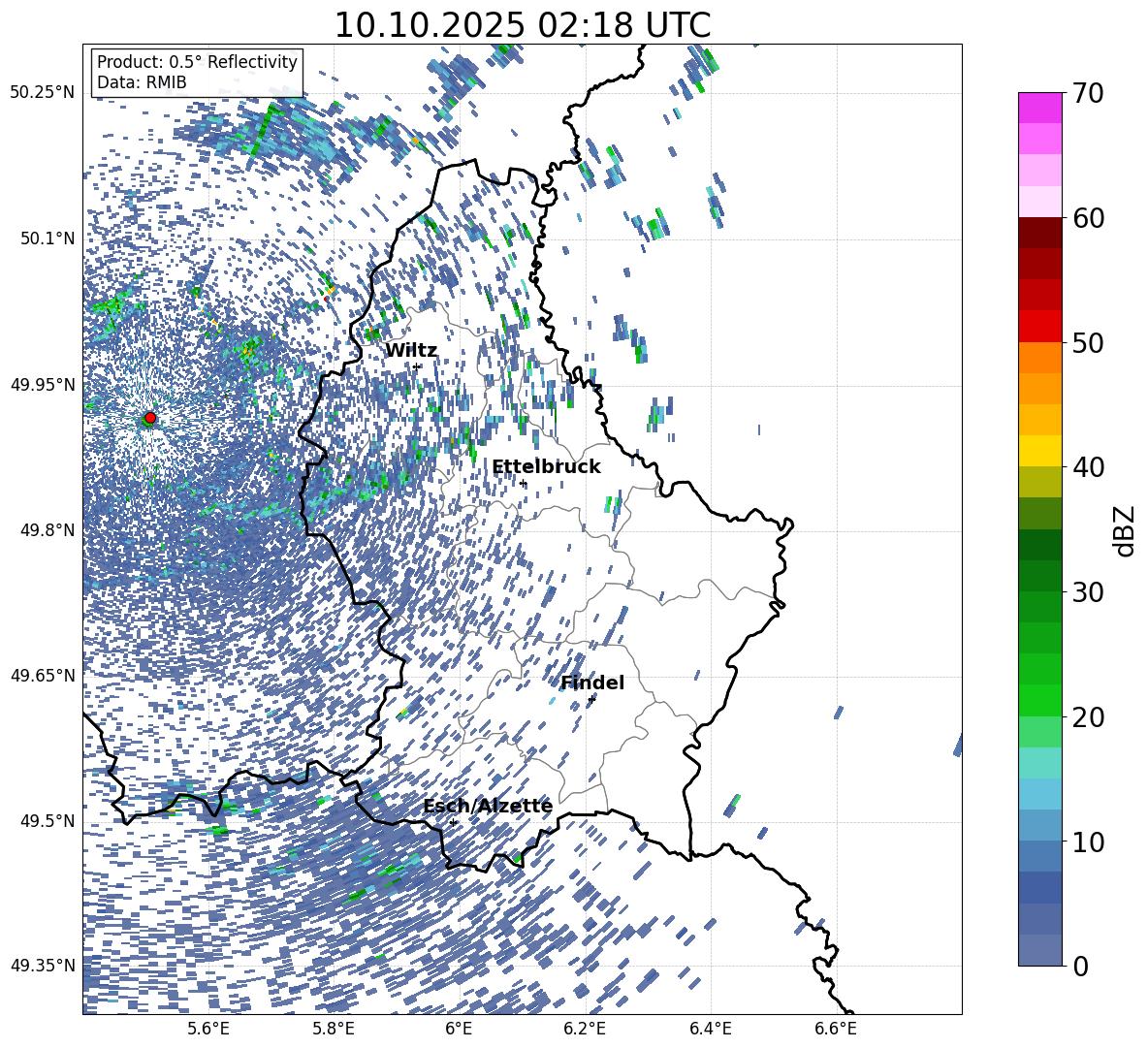Click the colorbar tick label 70
Image resolution: width=1148 pixels, height=1048 pixels.
pyautogui.click(x=1088, y=94)
